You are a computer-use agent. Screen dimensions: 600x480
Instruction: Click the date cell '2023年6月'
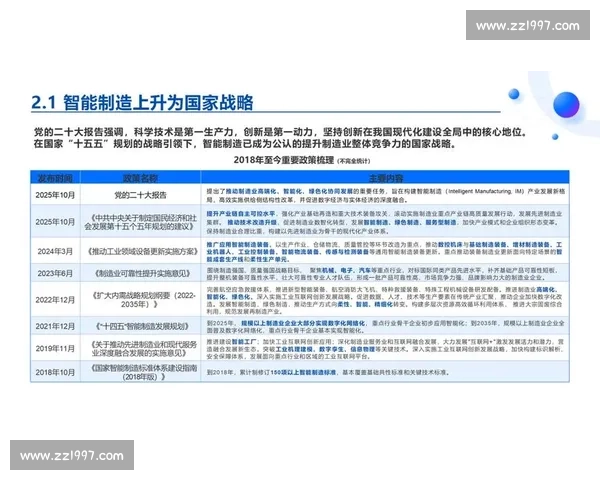pos(55,273)
